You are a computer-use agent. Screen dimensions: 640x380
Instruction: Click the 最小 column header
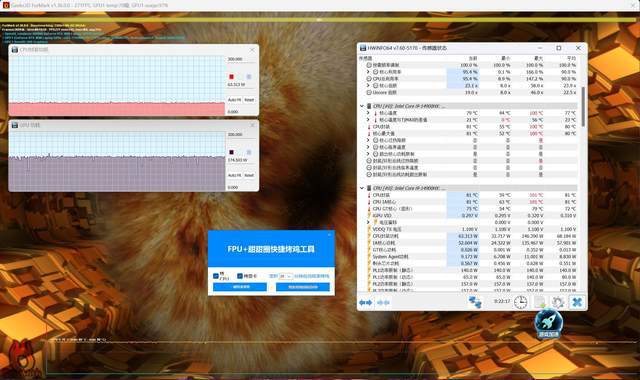pyautogui.click(x=505, y=58)
